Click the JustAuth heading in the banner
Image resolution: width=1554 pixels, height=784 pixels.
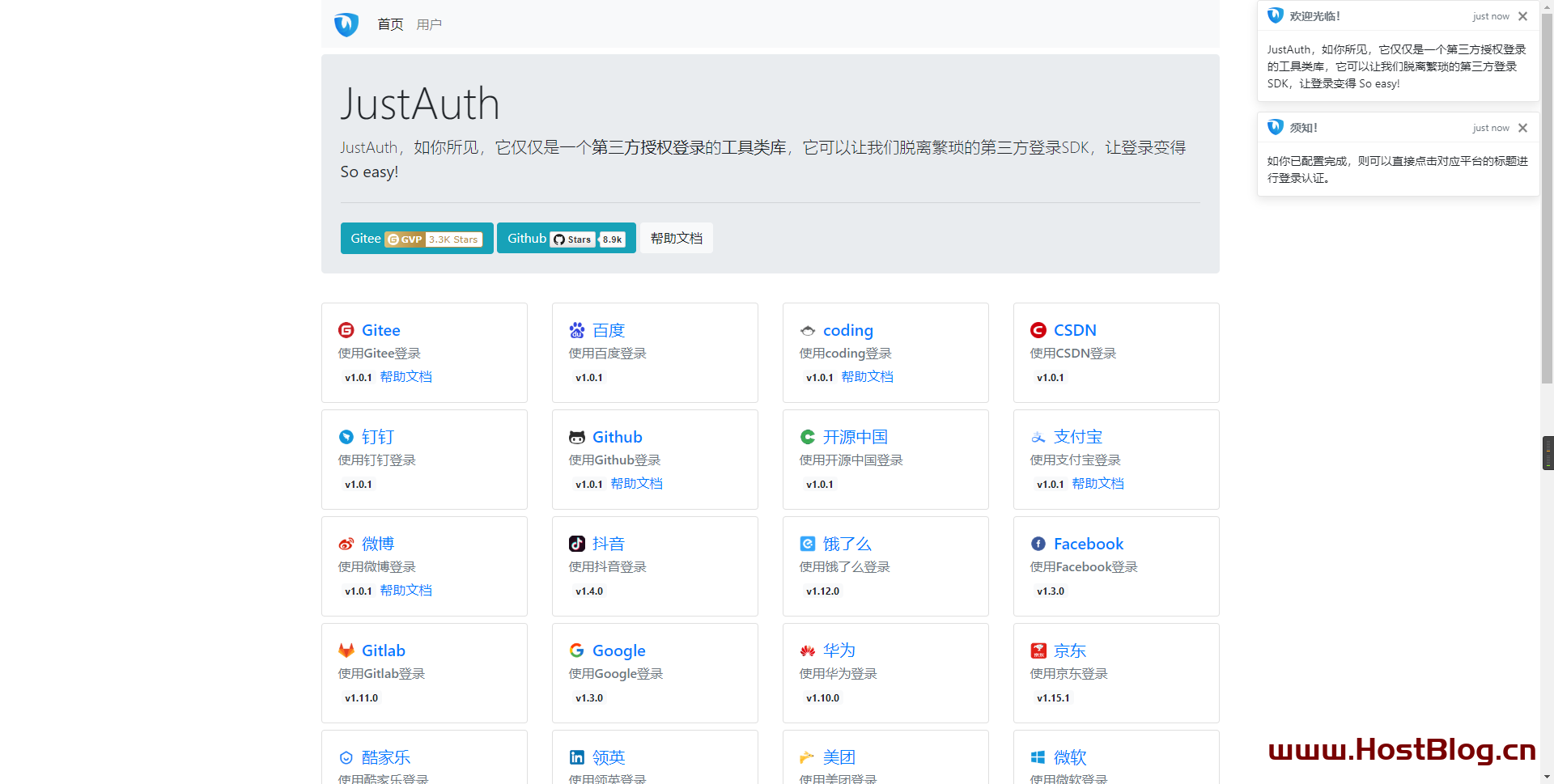pyautogui.click(x=420, y=104)
